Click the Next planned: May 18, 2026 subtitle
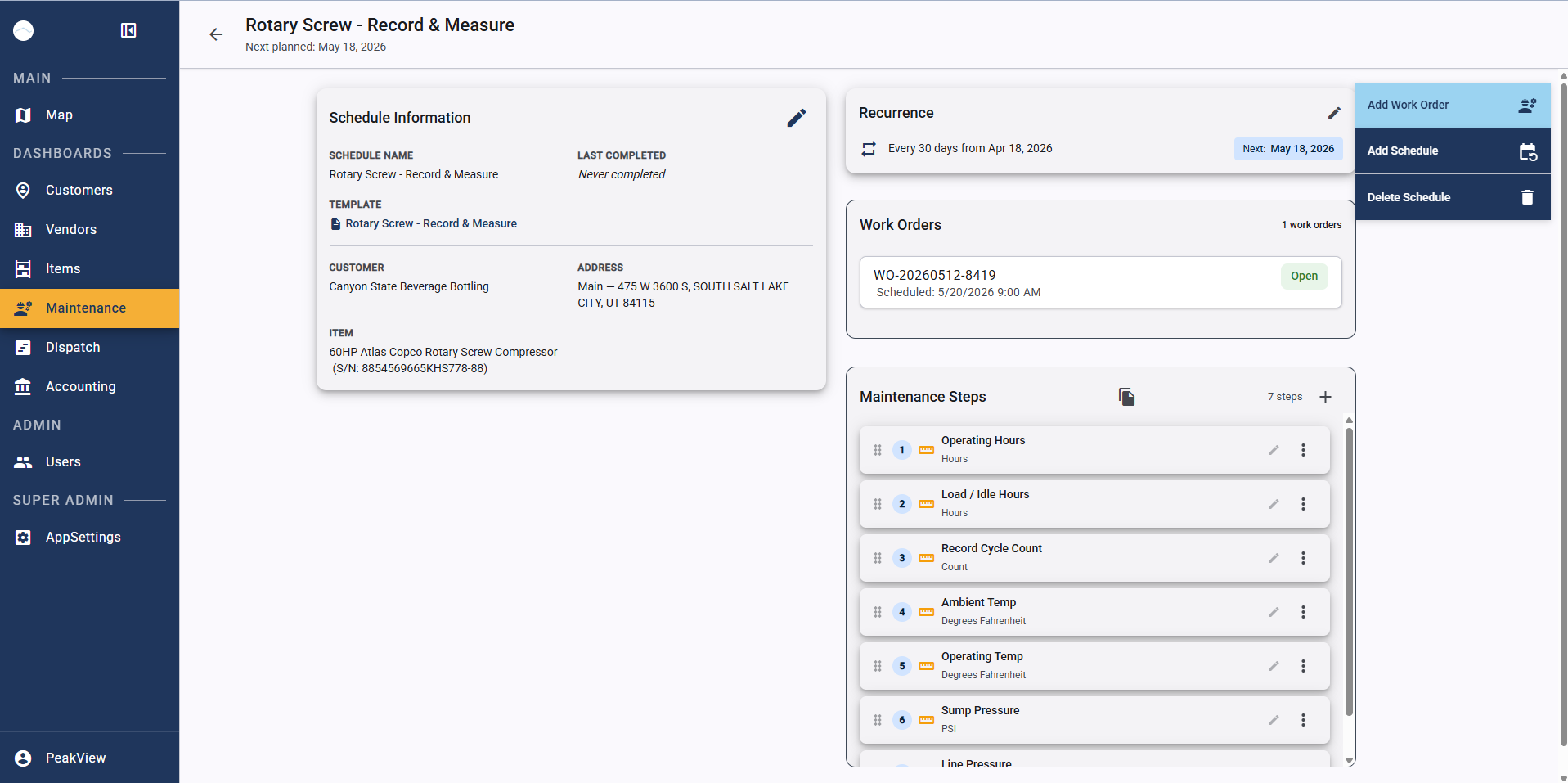 [316, 47]
